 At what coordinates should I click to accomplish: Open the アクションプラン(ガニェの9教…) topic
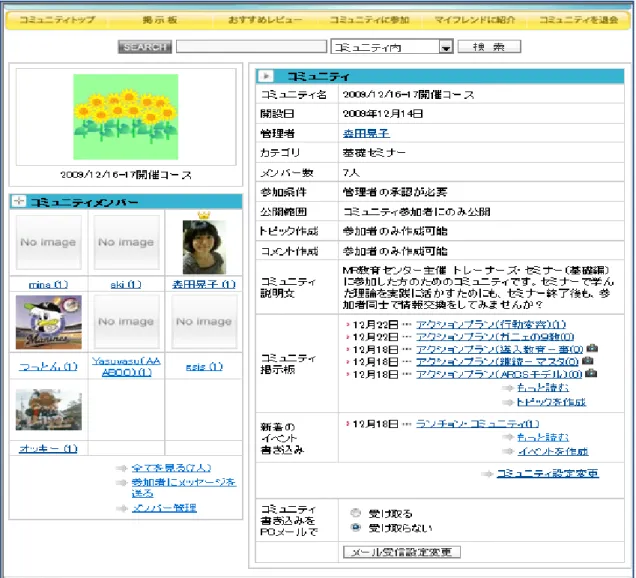point(495,337)
